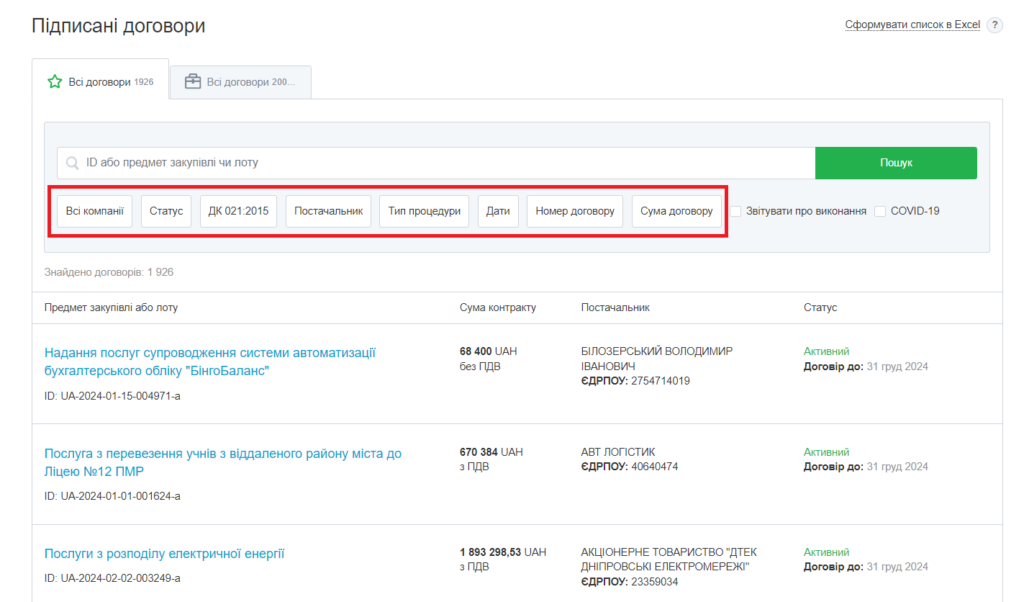Open the 'Послуги з розподілу електричної енергії' contract
Viewport: 1024px width, 602px height.
tap(164, 554)
